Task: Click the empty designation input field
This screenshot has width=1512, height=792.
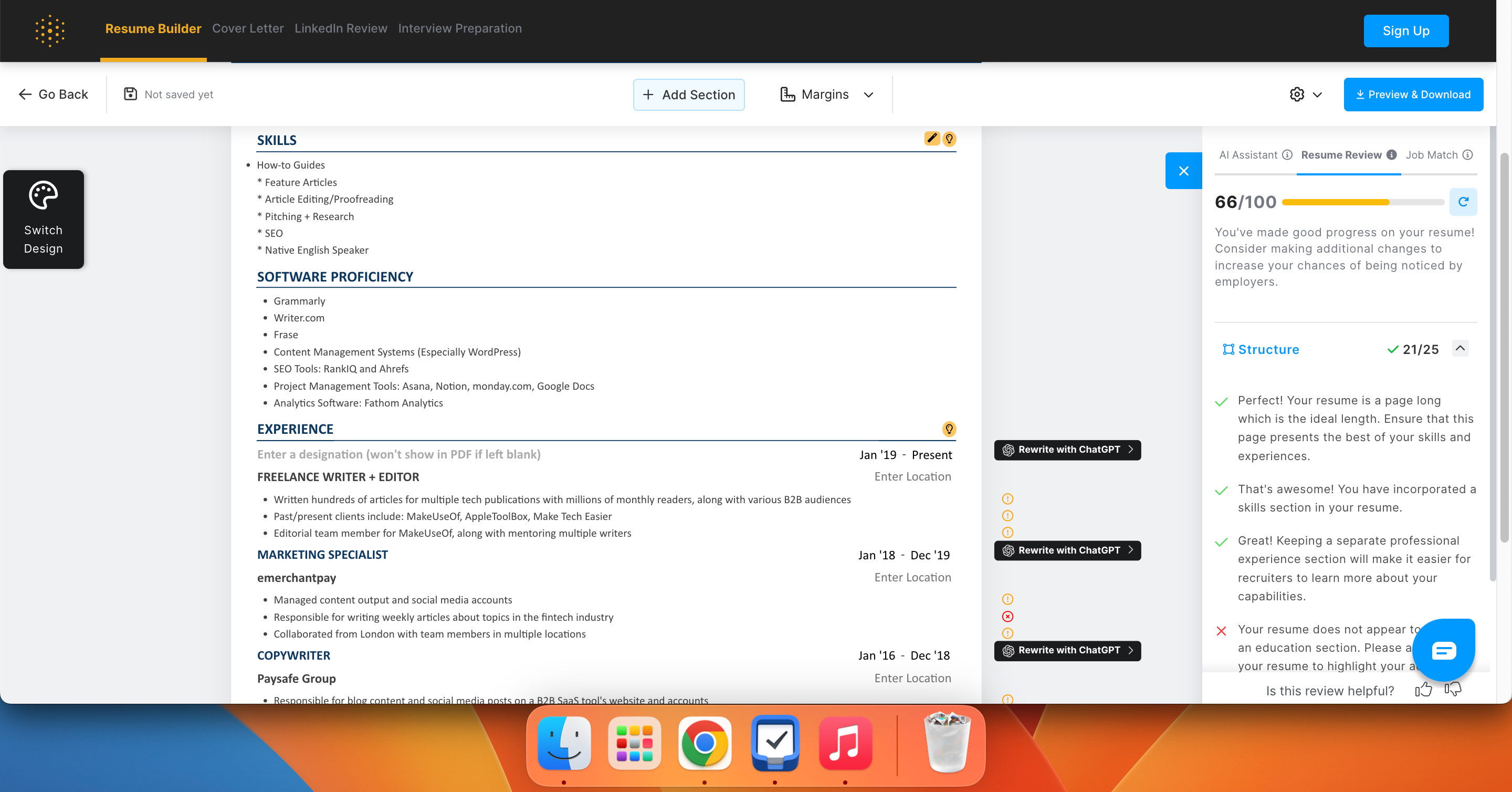Action: (x=398, y=454)
